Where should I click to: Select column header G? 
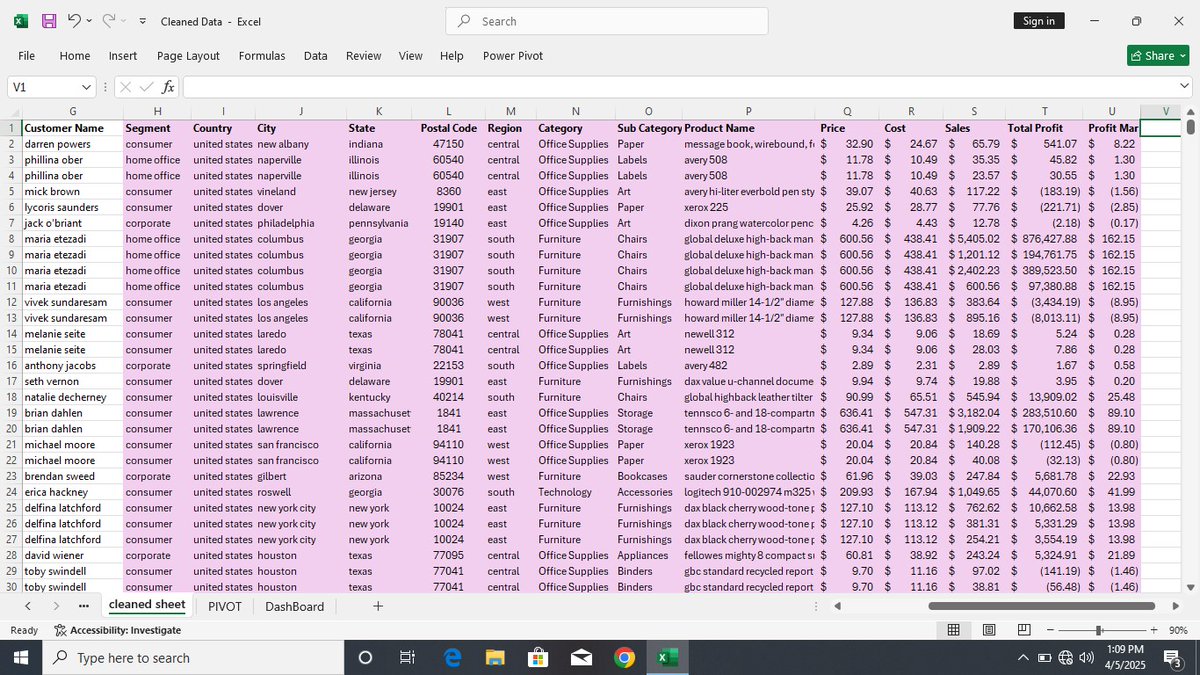[72, 112]
